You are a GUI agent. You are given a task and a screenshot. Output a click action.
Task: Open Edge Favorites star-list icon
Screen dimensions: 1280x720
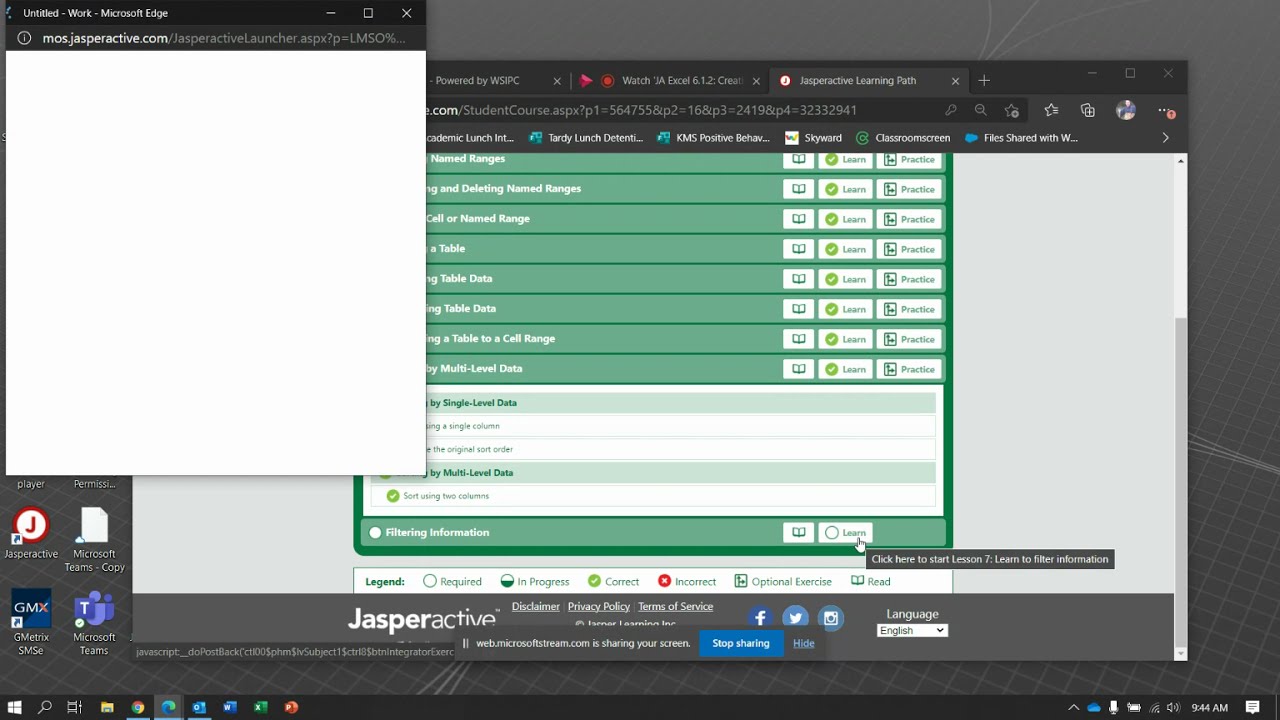tap(1051, 110)
